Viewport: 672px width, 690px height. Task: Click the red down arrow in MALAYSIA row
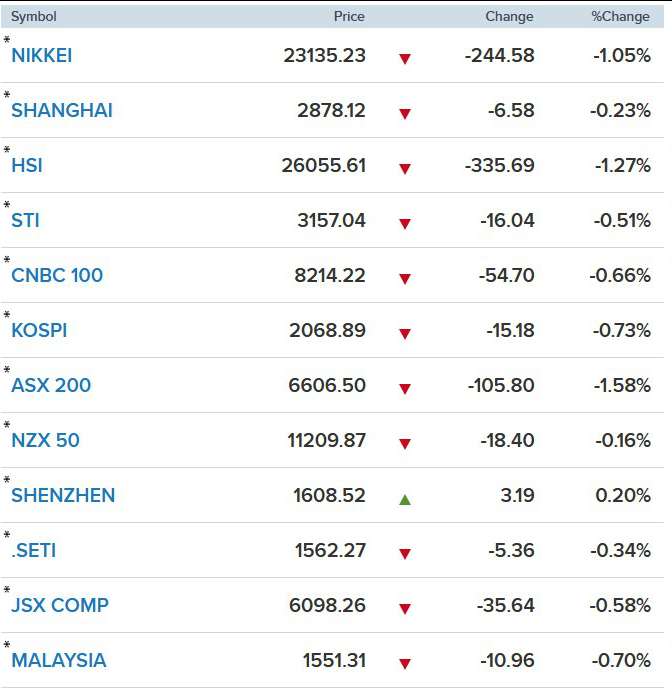(x=404, y=664)
